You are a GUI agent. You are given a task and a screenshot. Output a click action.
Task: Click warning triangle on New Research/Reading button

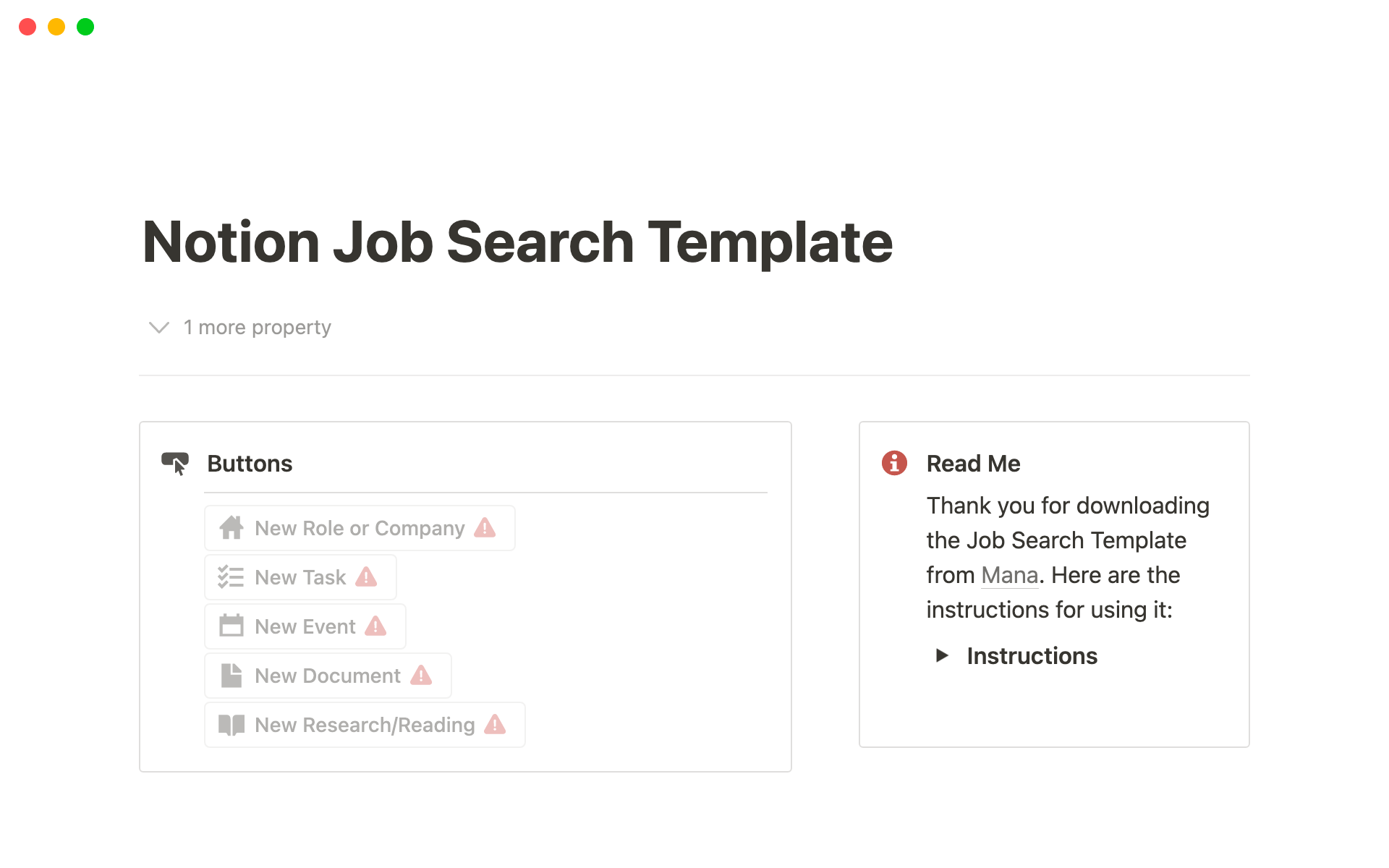(495, 725)
